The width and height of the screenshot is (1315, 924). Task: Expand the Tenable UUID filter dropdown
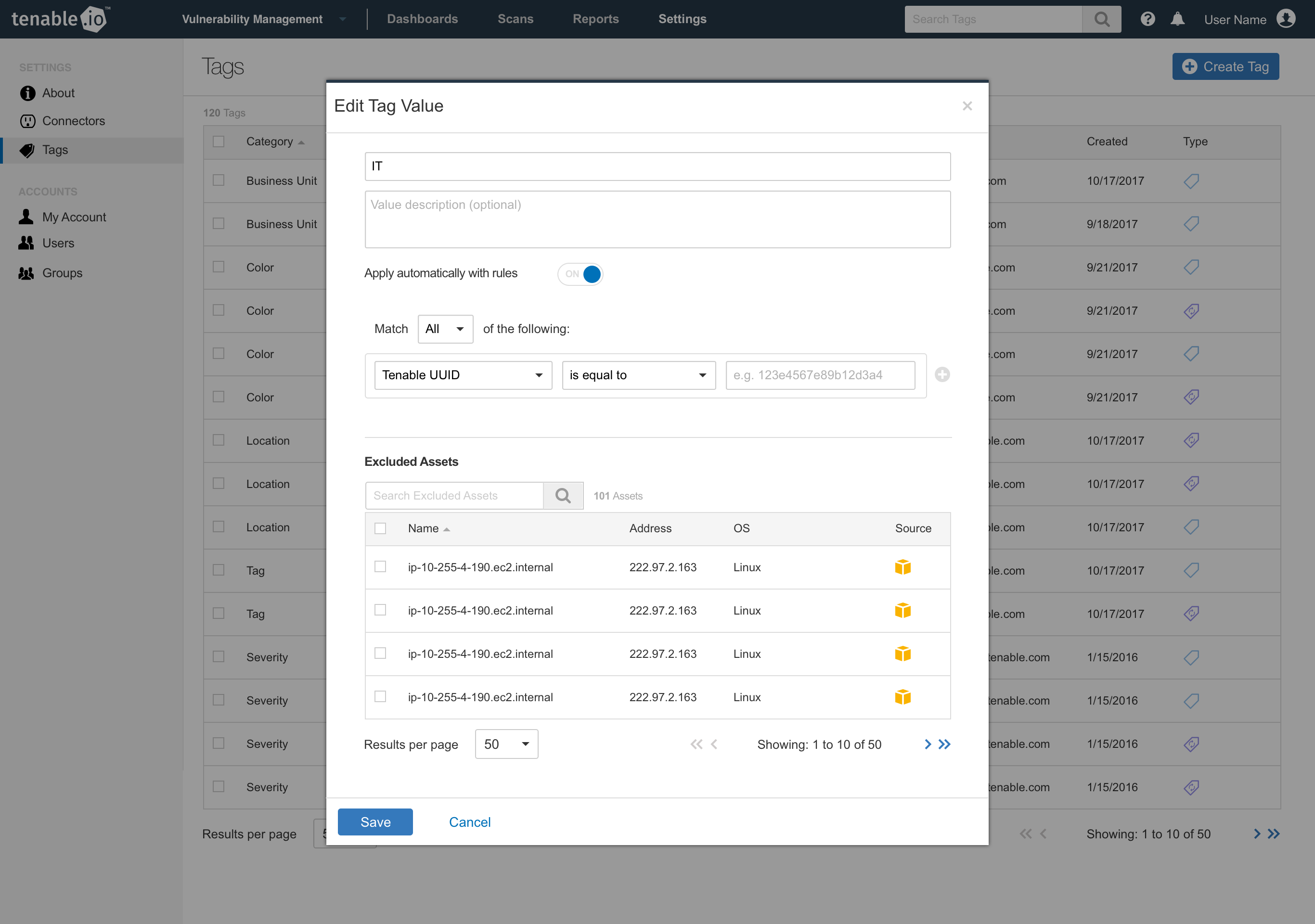[463, 375]
